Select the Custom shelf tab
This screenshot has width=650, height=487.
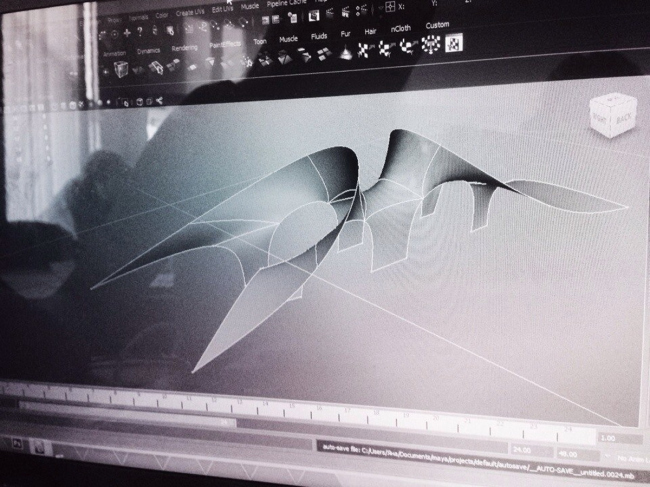[x=438, y=25]
